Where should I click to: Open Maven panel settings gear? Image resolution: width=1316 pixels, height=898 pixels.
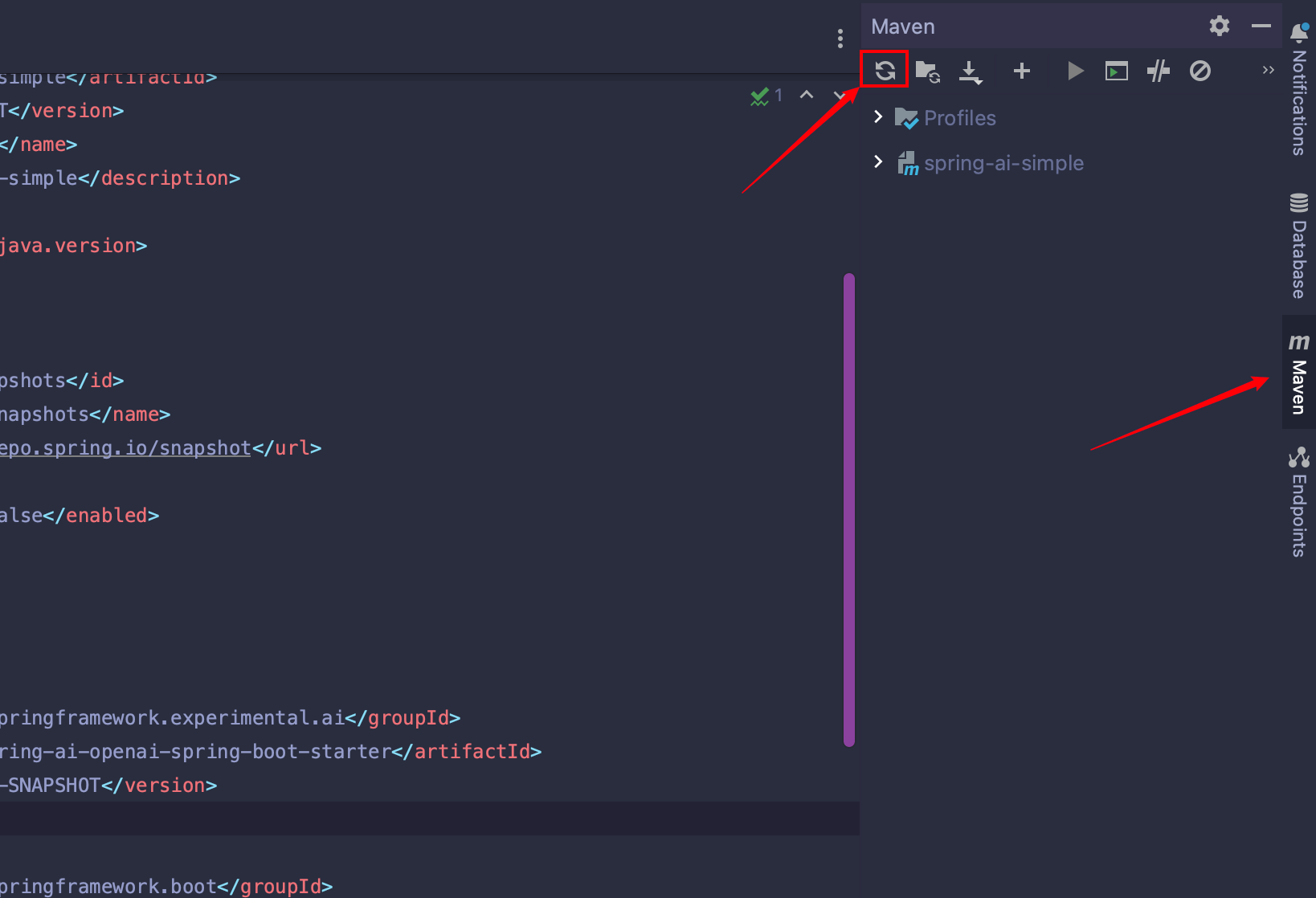tap(1219, 27)
